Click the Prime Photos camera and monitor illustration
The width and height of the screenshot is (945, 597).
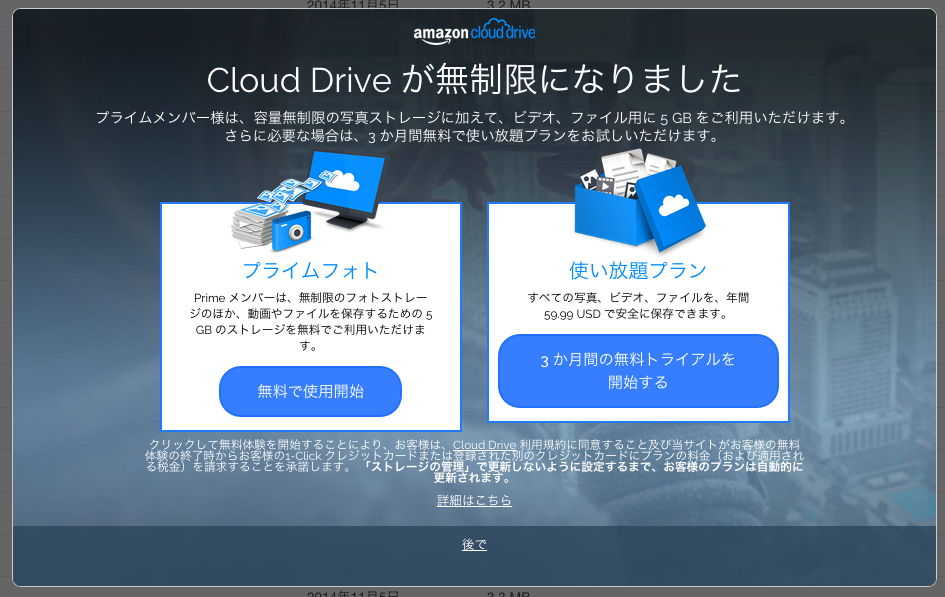pos(309,201)
